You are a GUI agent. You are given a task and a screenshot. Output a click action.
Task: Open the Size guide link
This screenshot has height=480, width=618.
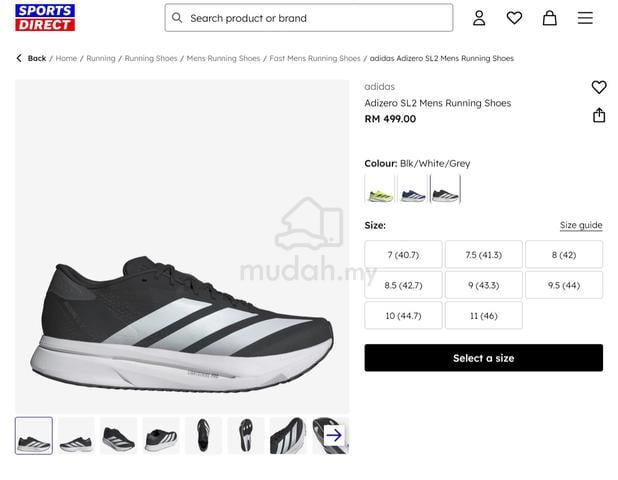coord(581,225)
